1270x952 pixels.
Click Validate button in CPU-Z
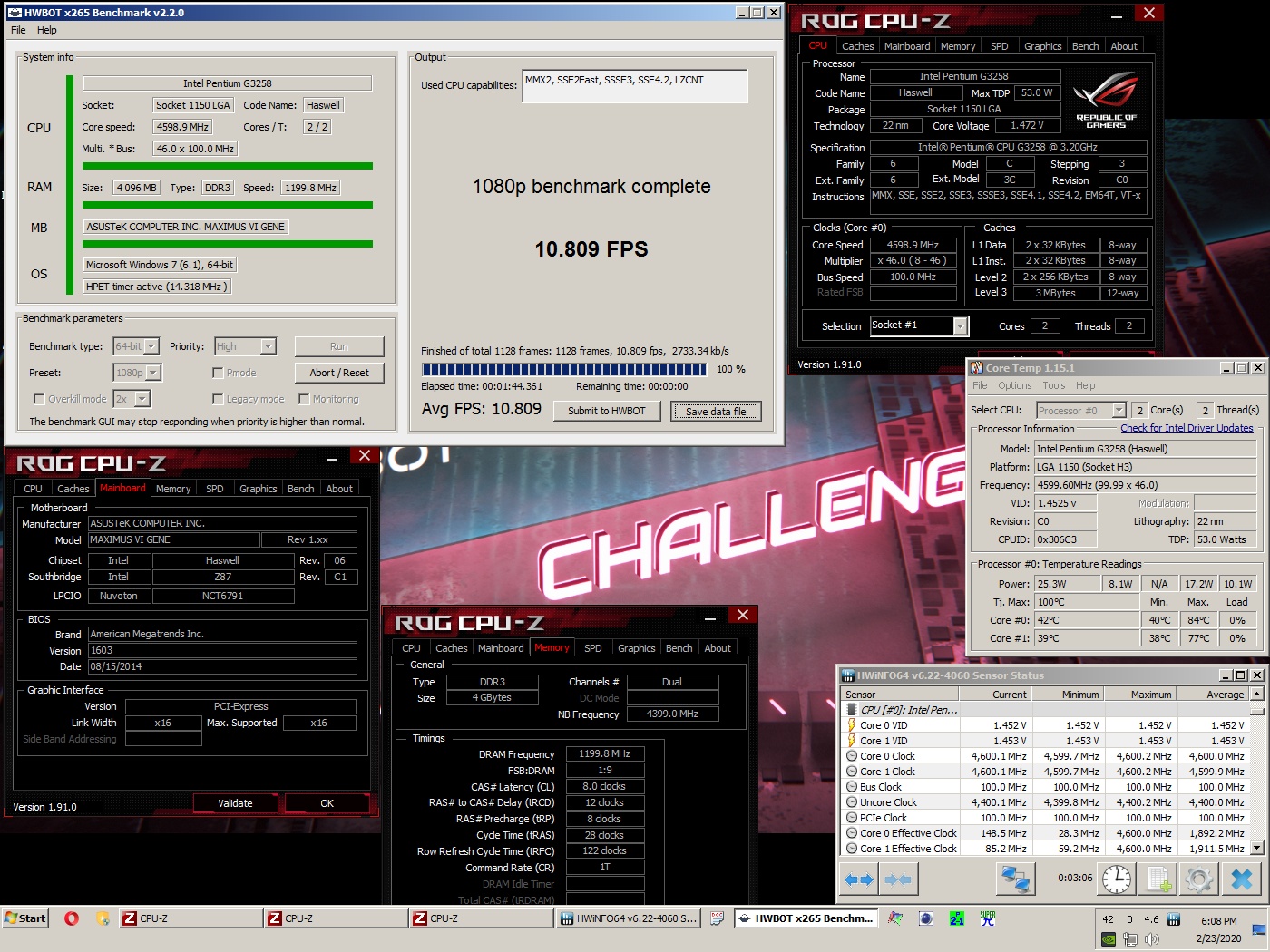(235, 803)
